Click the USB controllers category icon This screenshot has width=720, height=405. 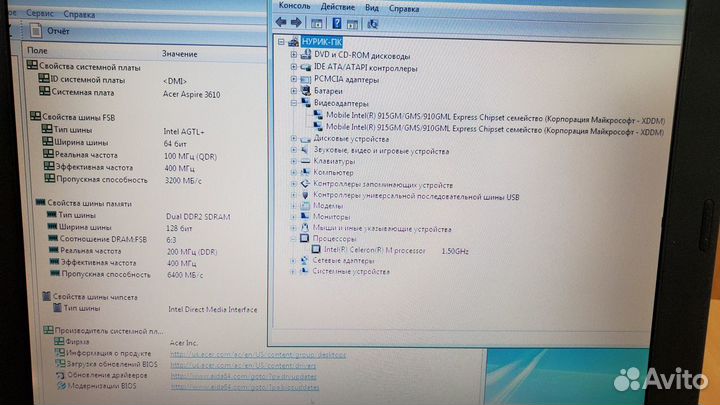pos(305,196)
